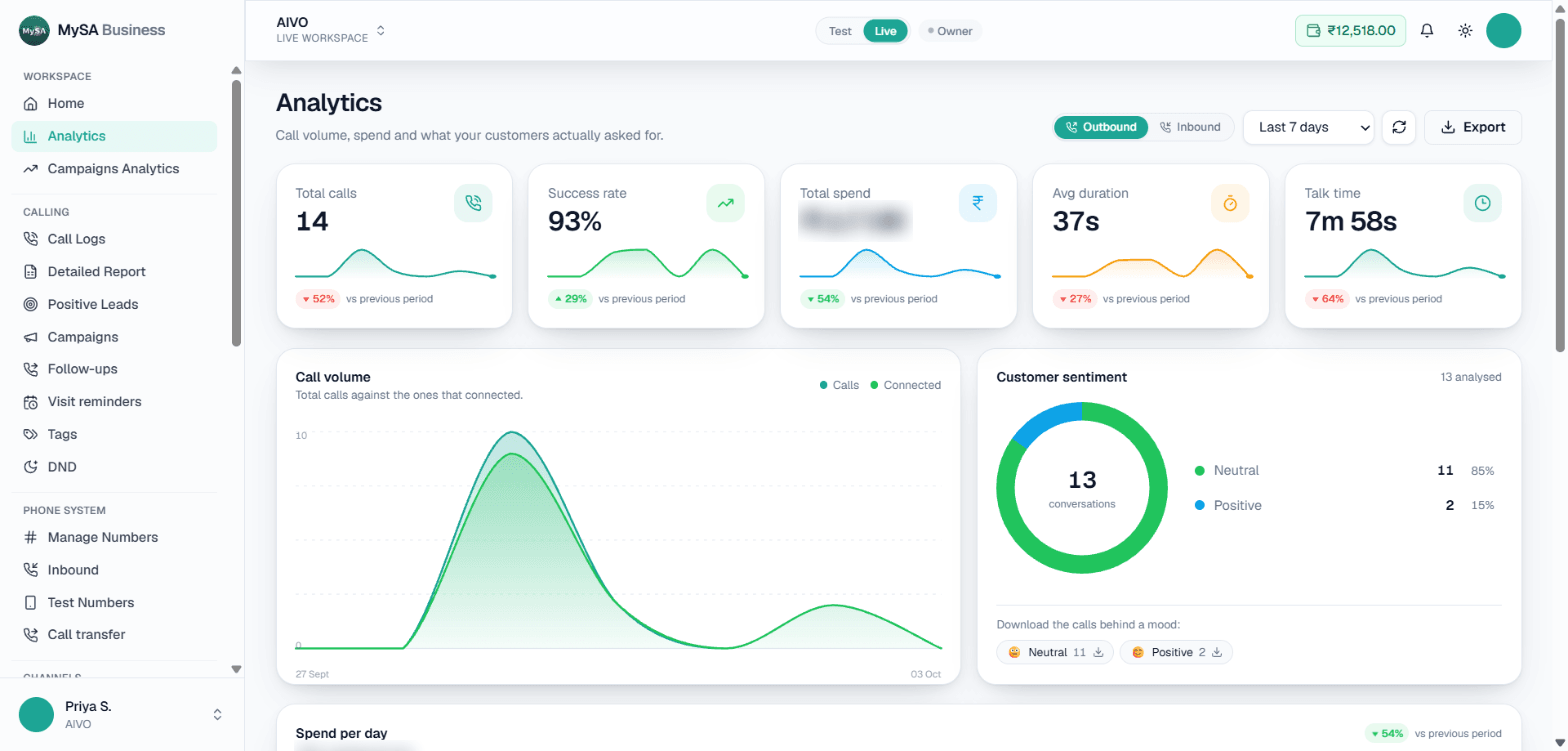Screen dimensions: 1568x751
Task: Click the Tags icon in sidebar
Action: 30,434
